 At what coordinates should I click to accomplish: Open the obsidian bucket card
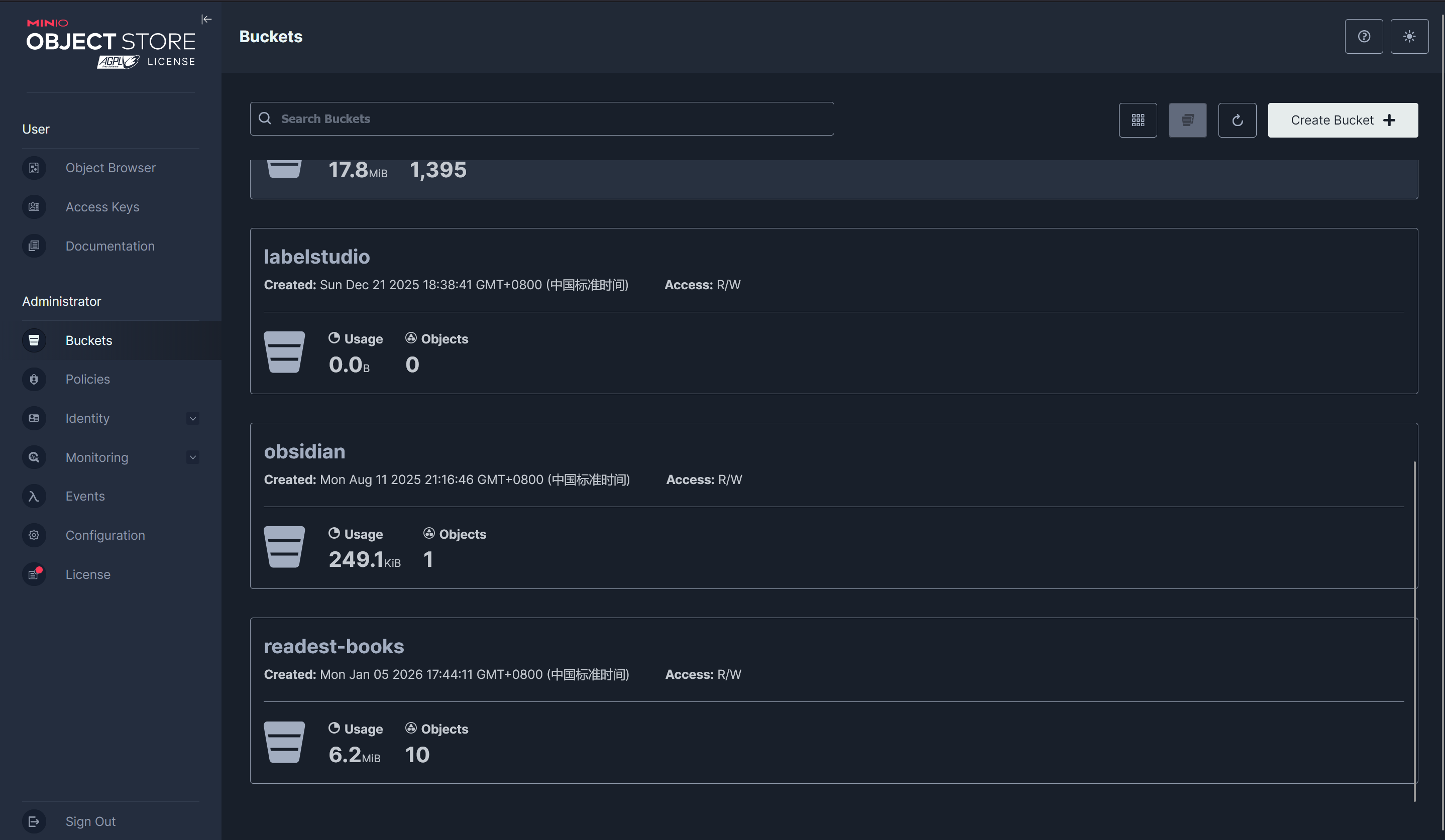tap(304, 452)
